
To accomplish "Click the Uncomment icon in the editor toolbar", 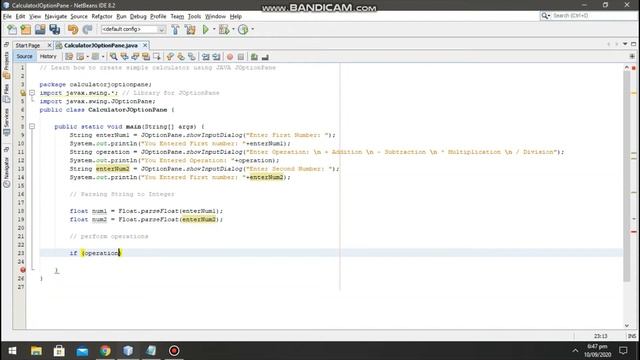I will pyautogui.click(x=265, y=57).
